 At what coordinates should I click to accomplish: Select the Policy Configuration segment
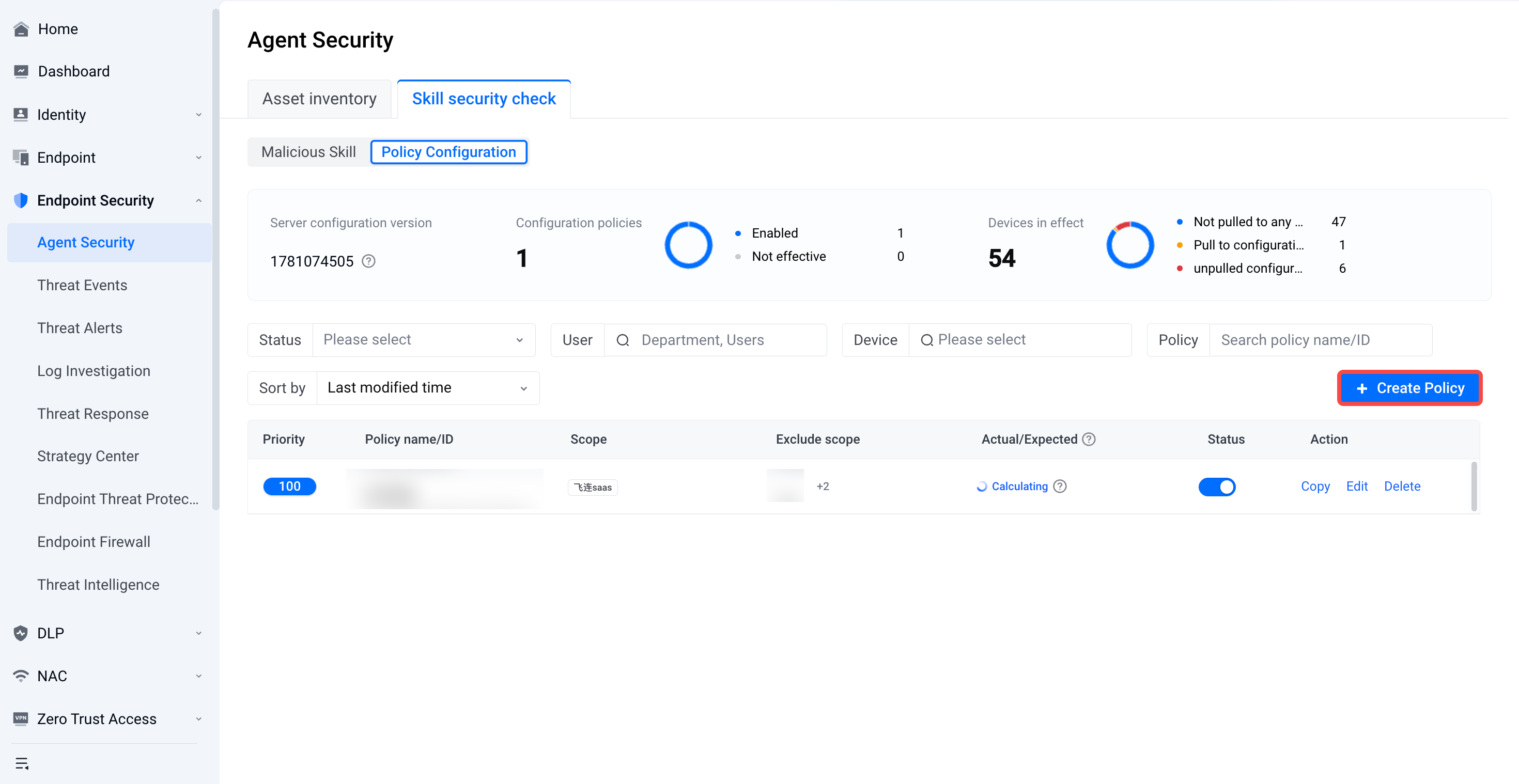pyautogui.click(x=449, y=152)
